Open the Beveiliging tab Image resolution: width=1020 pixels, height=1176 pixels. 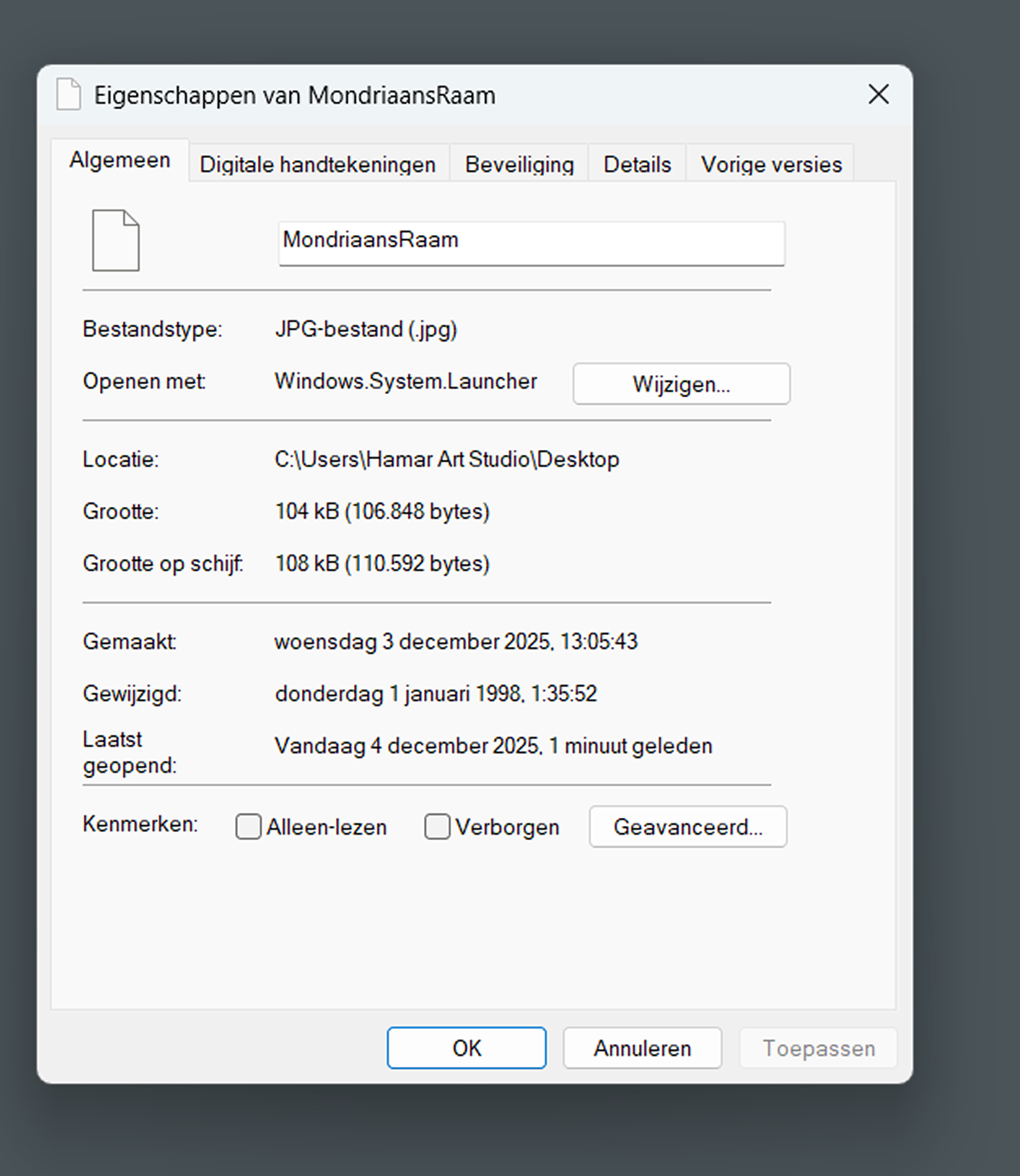tap(519, 165)
